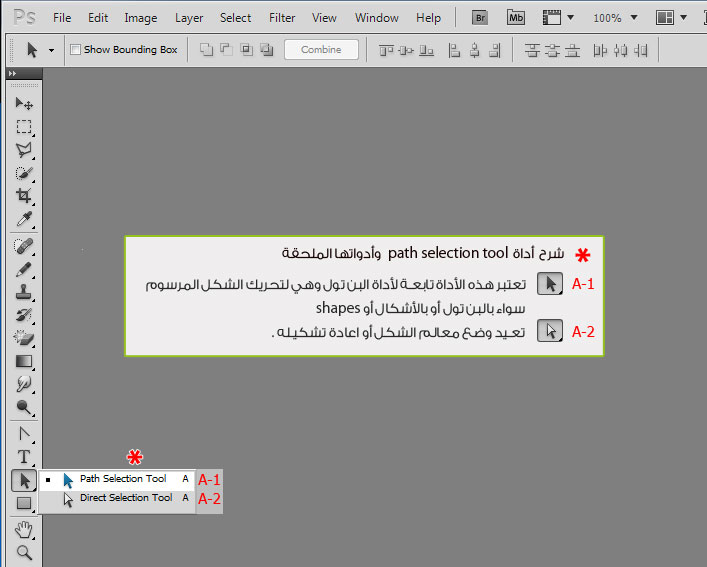Pick the Eyedropper tool
This screenshot has height=567, width=707.
[x=24, y=219]
